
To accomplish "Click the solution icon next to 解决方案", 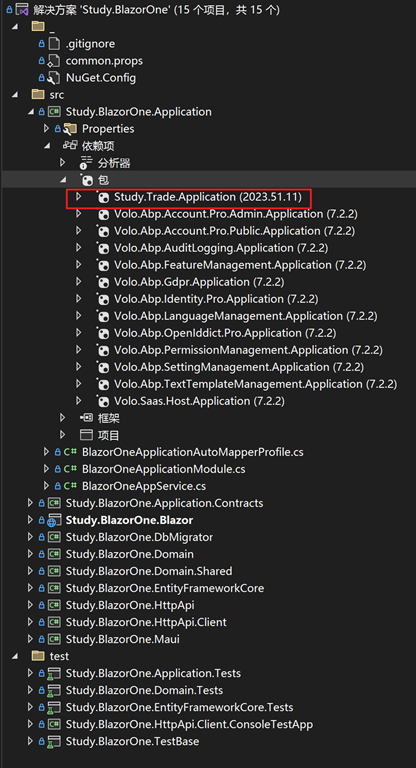I will tap(23, 9).
